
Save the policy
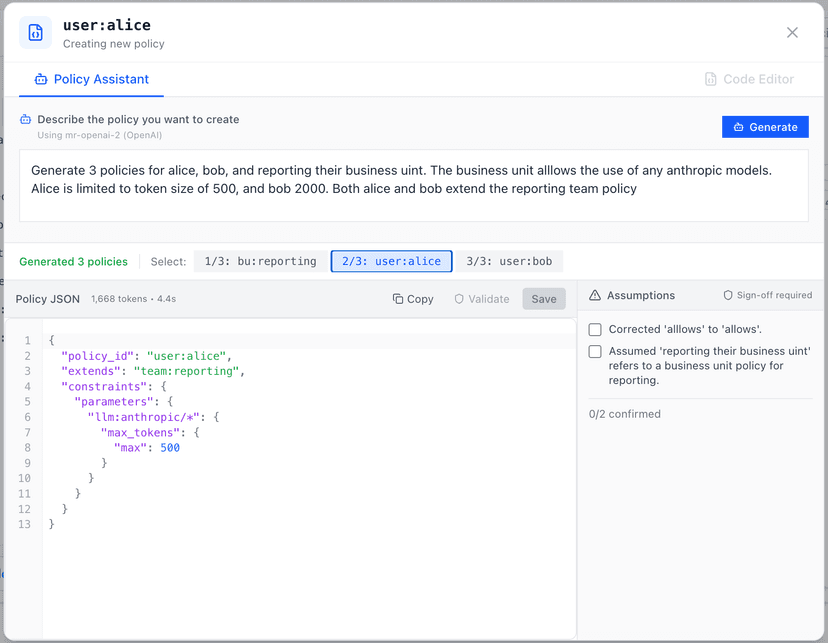(x=544, y=298)
